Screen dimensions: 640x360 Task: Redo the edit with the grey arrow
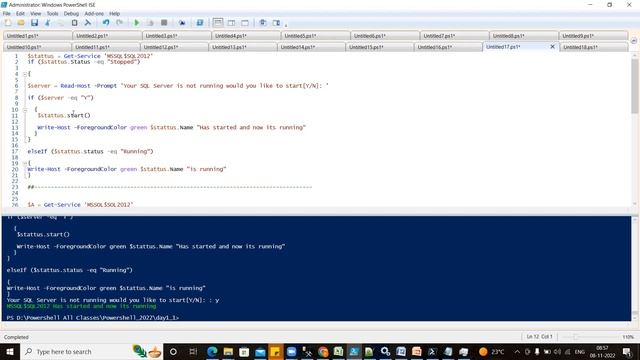119,23
